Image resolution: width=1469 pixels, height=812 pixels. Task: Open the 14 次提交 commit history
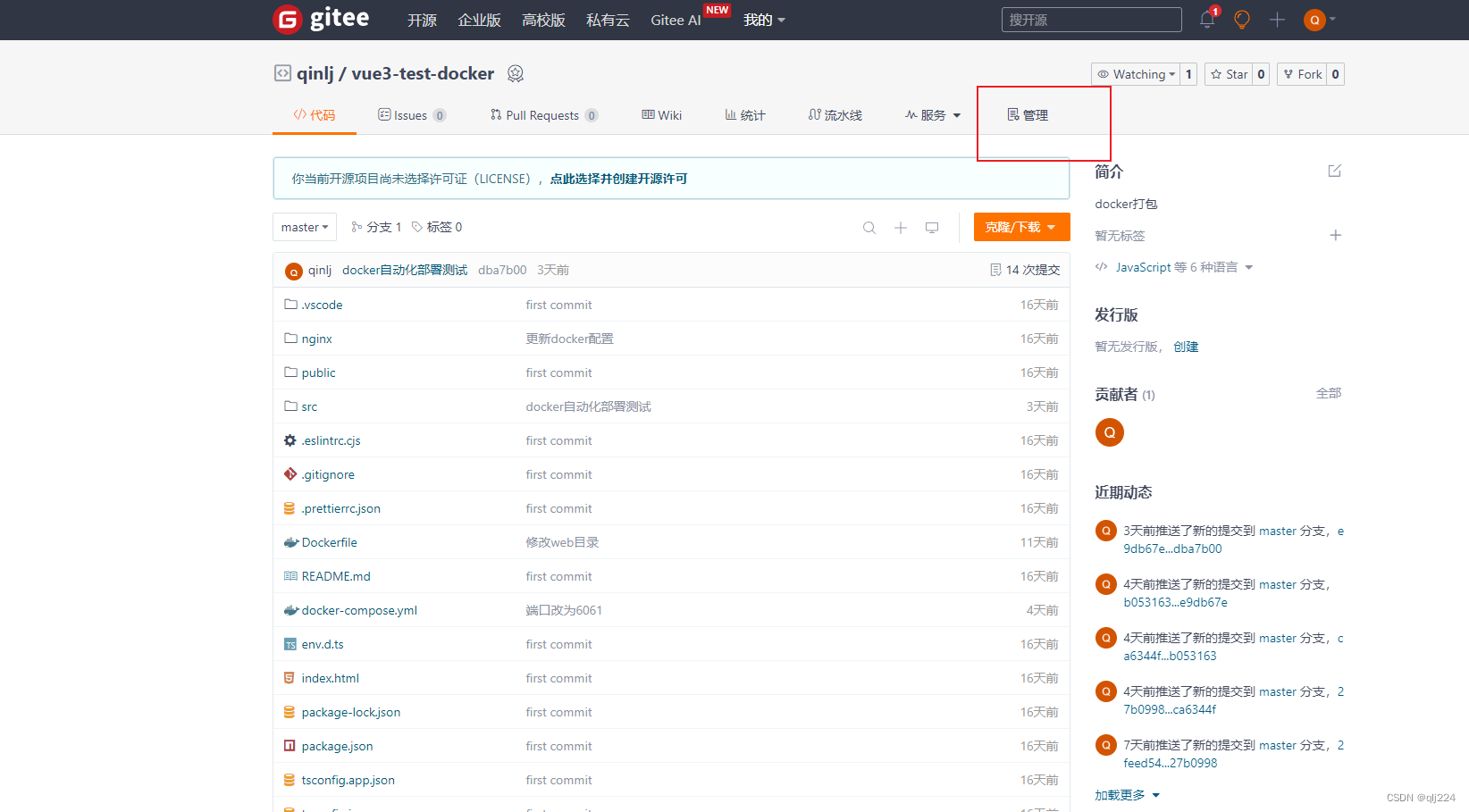(1025, 270)
